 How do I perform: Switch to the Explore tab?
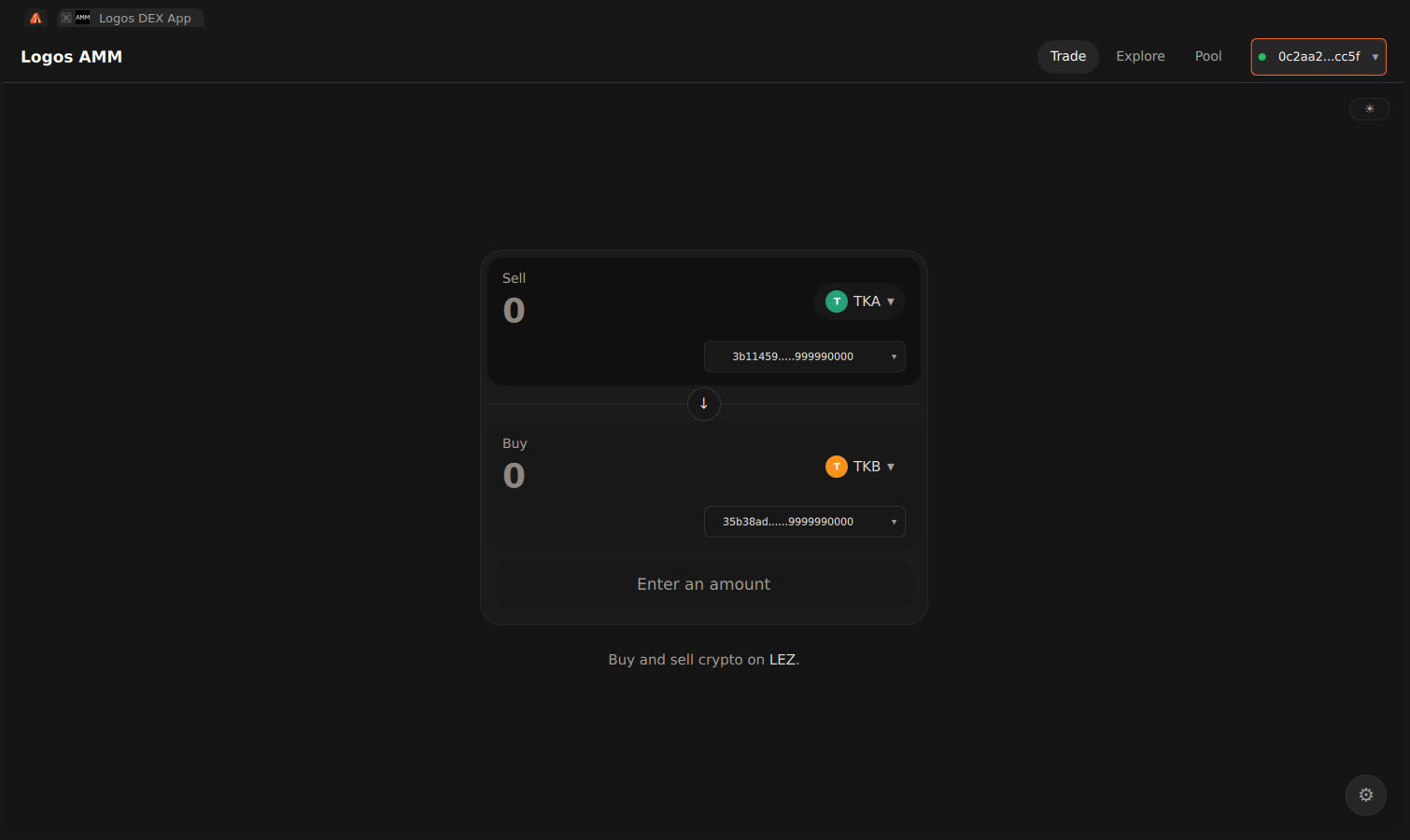[x=1140, y=56]
